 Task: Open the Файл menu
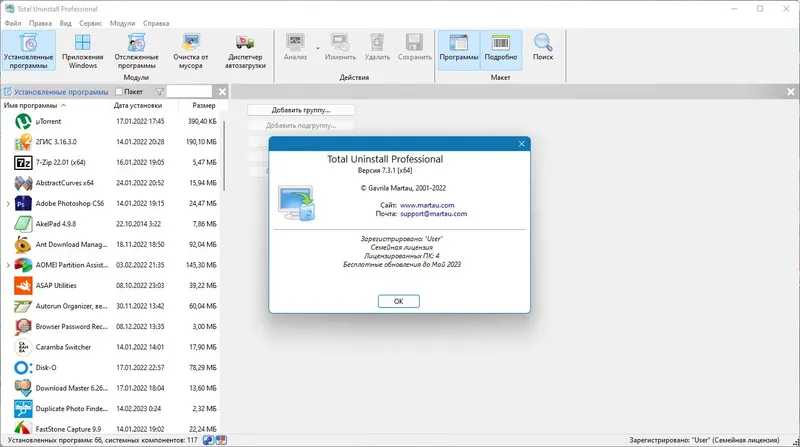(x=13, y=23)
